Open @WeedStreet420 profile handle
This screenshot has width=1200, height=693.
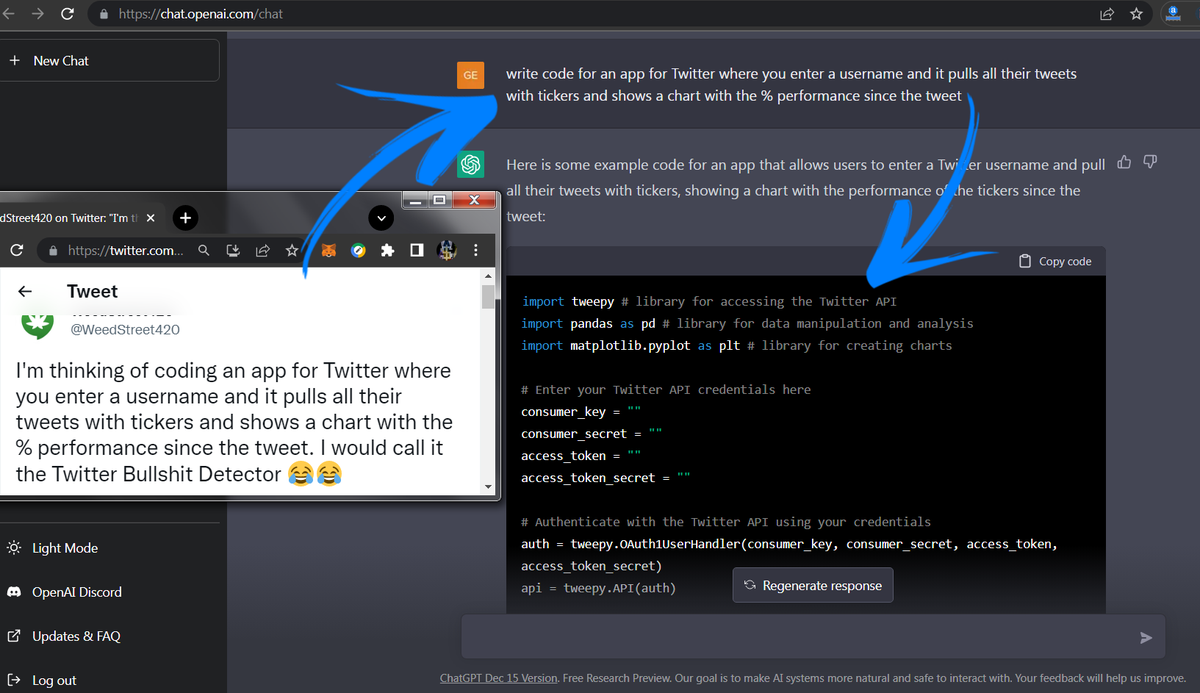(125, 329)
